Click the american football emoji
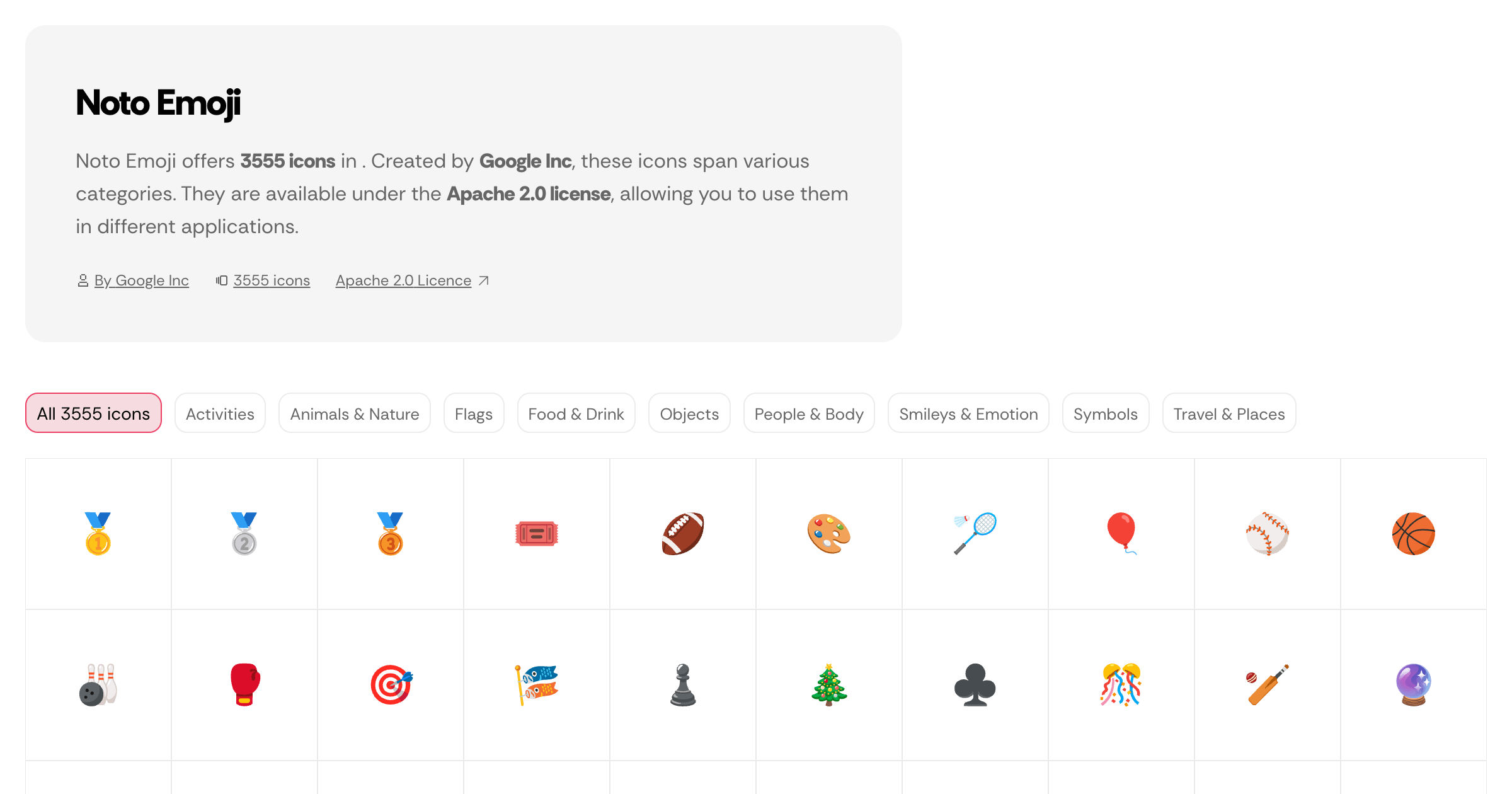The height and width of the screenshot is (794, 1512). [x=683, y=534]
